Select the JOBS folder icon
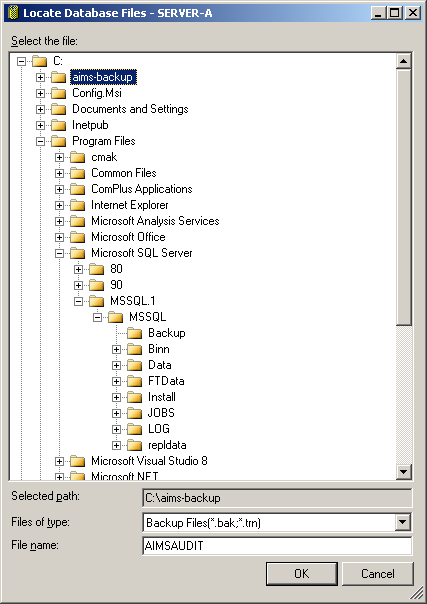This screenshot has height=604, width=427. click(x=134, y=413)
